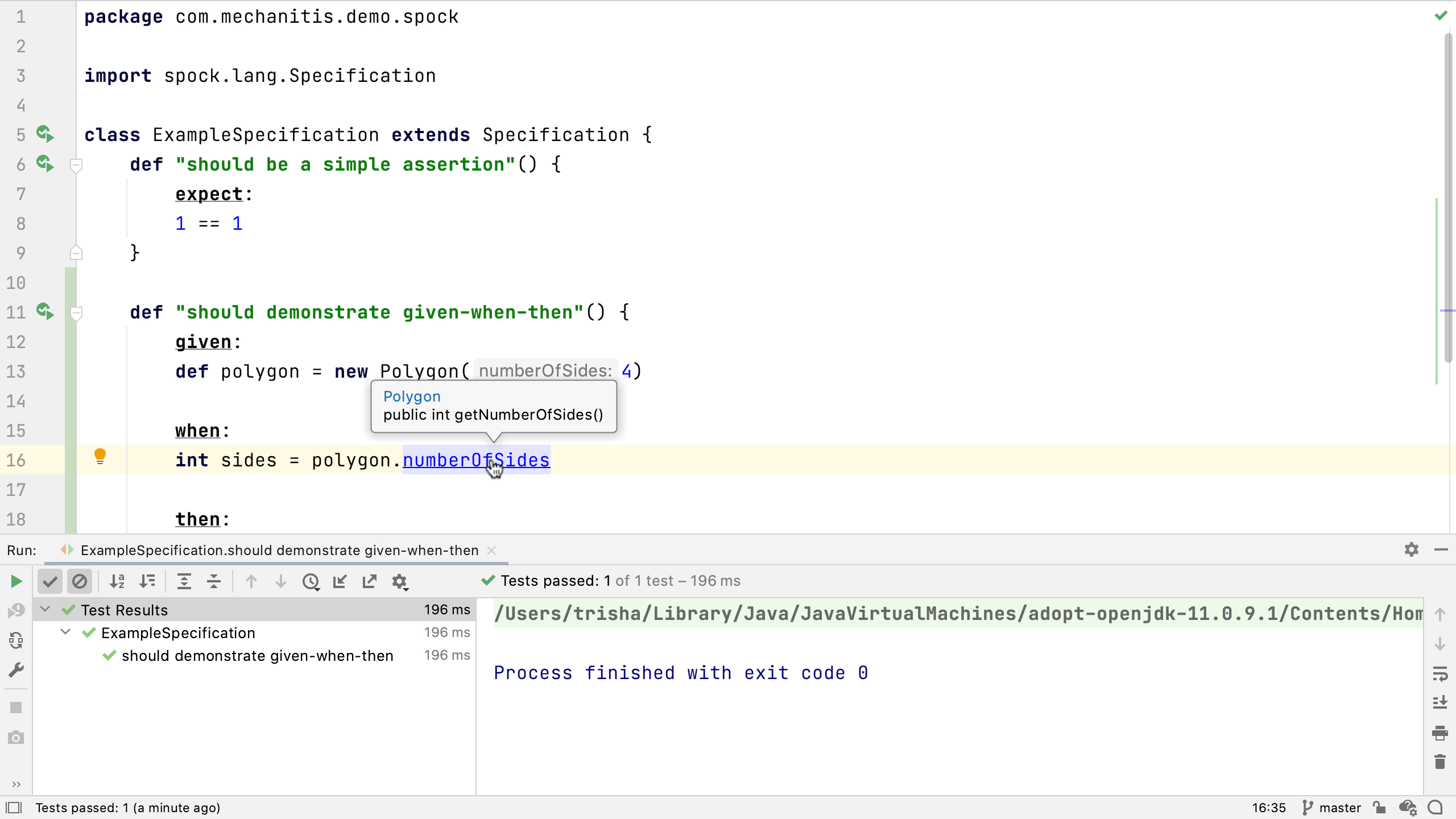1456x819 pixels.
Task: Toggle the Show Passed tests checkmark
Action: pyautogui.click(x=50, y=581)
